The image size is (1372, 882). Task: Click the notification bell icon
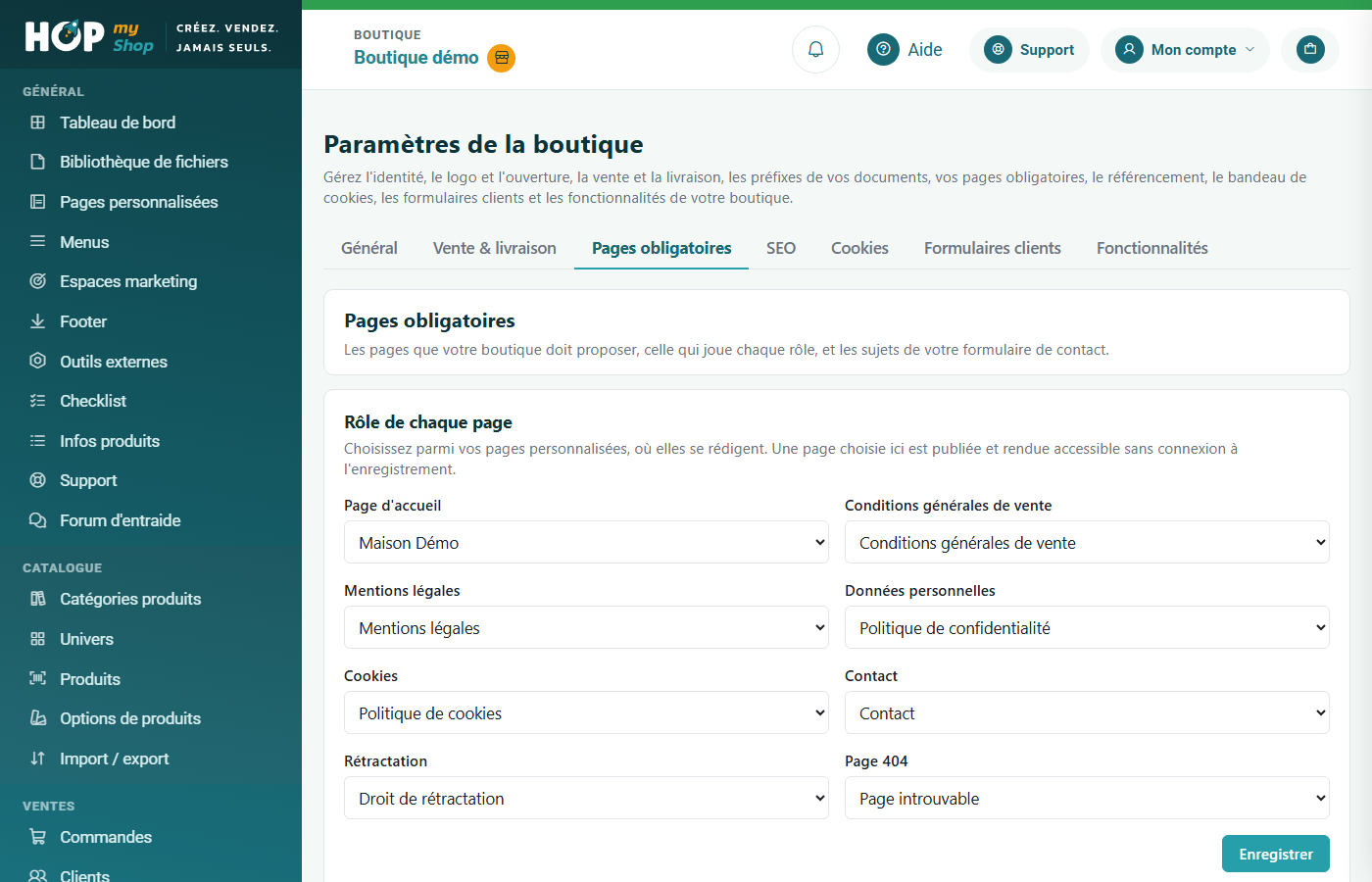pyautogui.click(x=815, y=49)
